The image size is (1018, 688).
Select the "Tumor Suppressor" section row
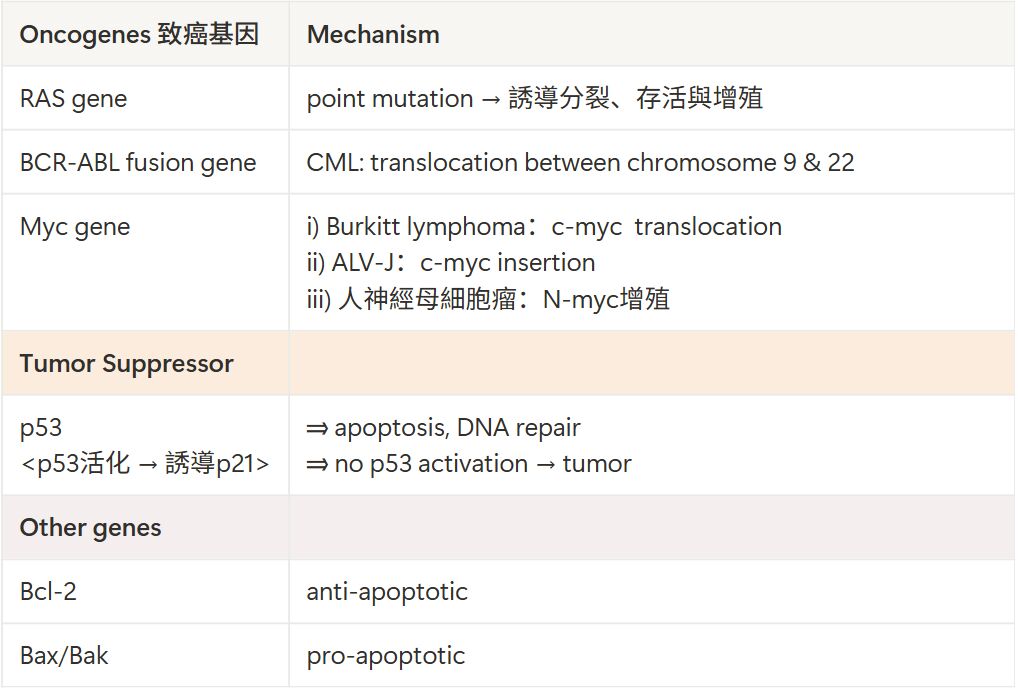pos(126,363)
